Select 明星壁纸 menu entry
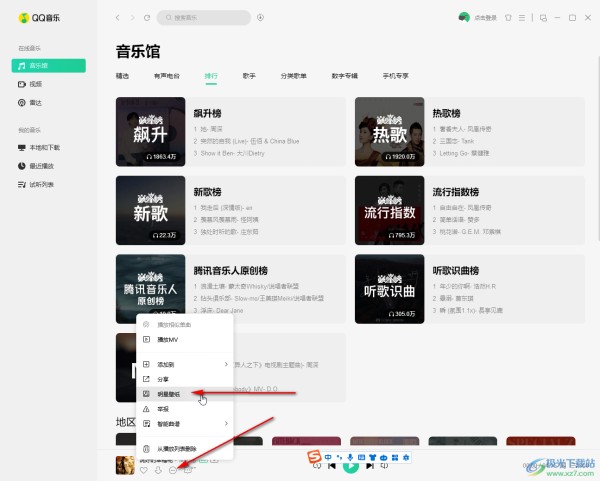This screenshot has height=481, width=600. 185,394
